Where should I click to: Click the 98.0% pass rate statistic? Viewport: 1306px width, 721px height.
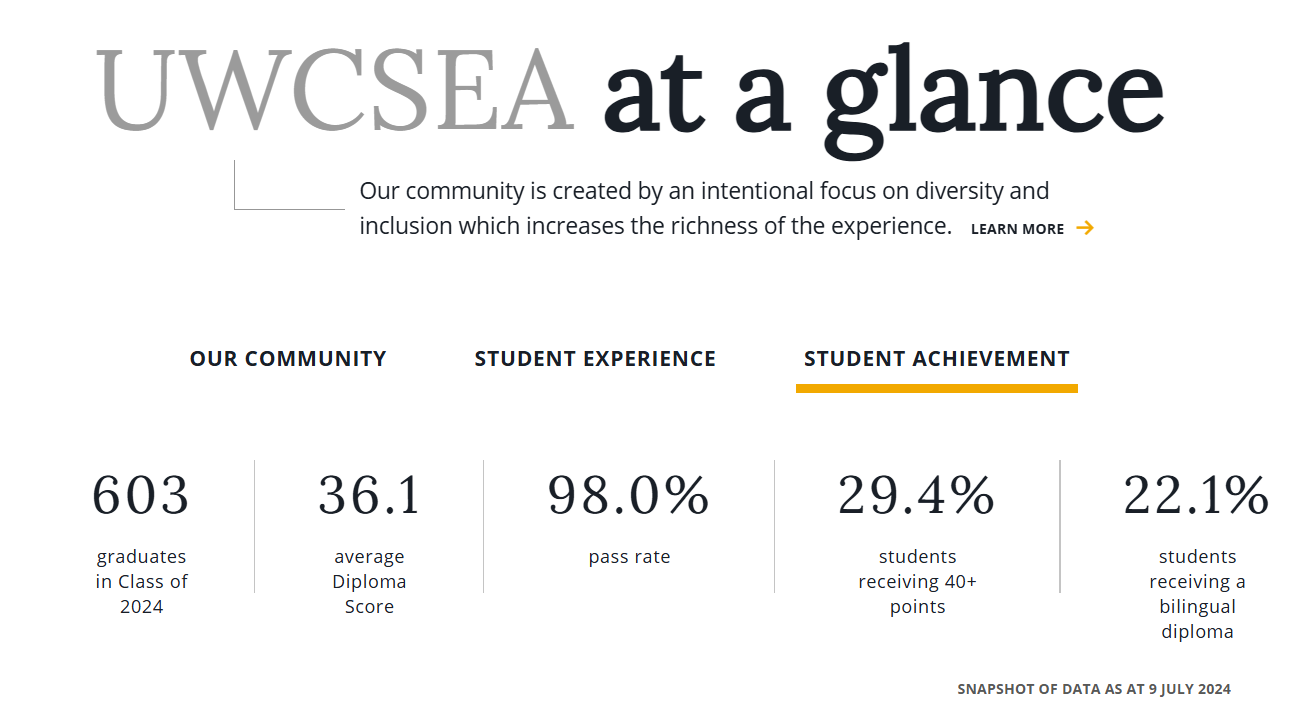[x=629, y=495]
